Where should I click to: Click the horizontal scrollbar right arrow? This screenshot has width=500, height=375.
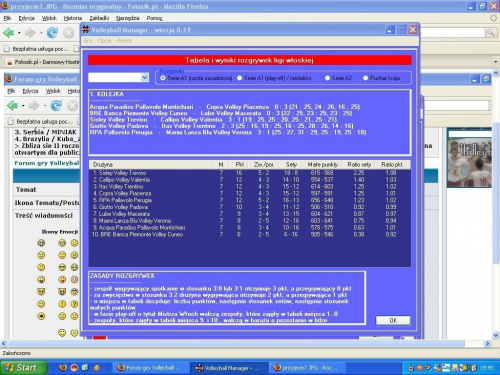tap(488, 343)
